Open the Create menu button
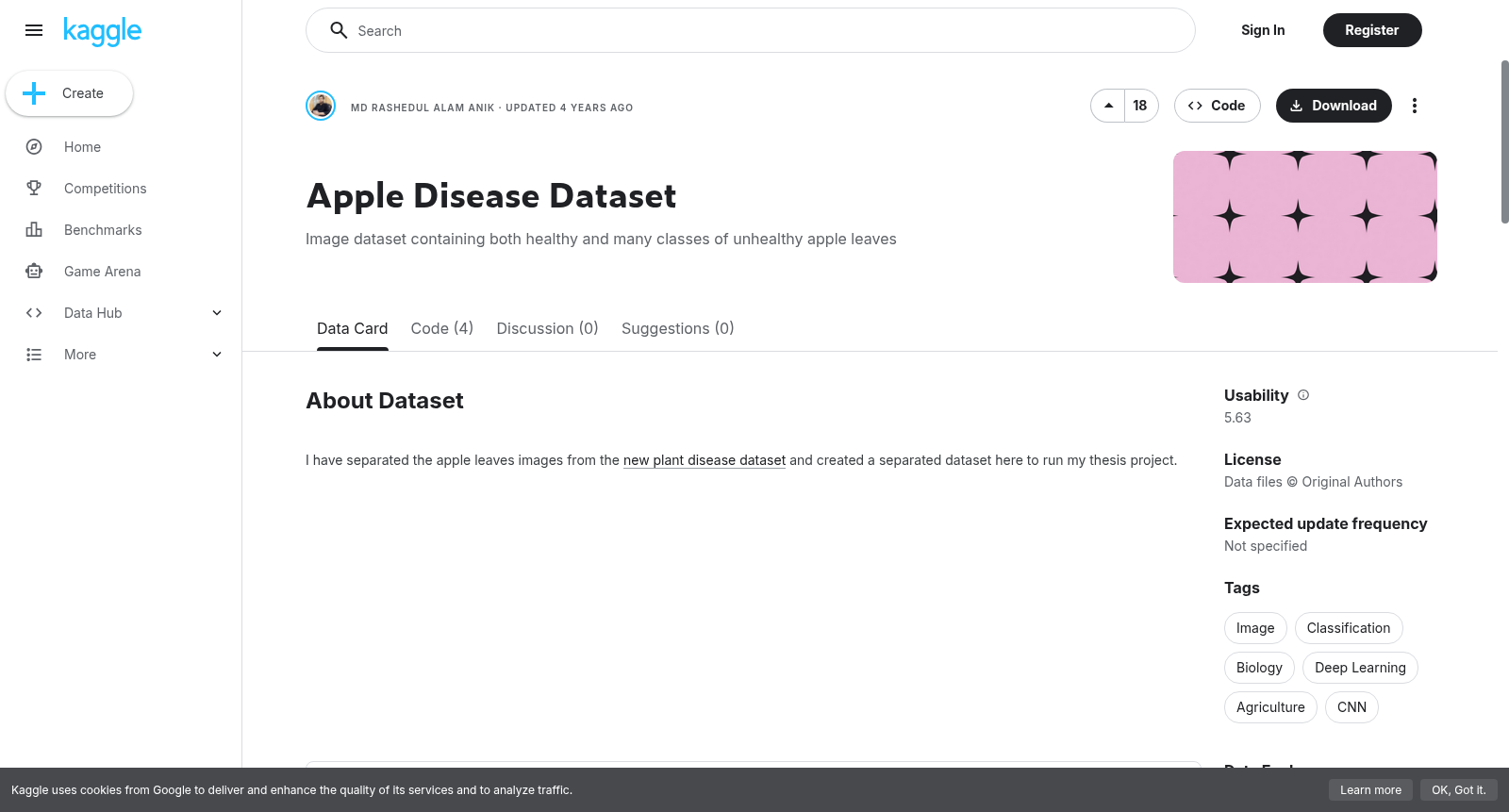 pos(70,93)
